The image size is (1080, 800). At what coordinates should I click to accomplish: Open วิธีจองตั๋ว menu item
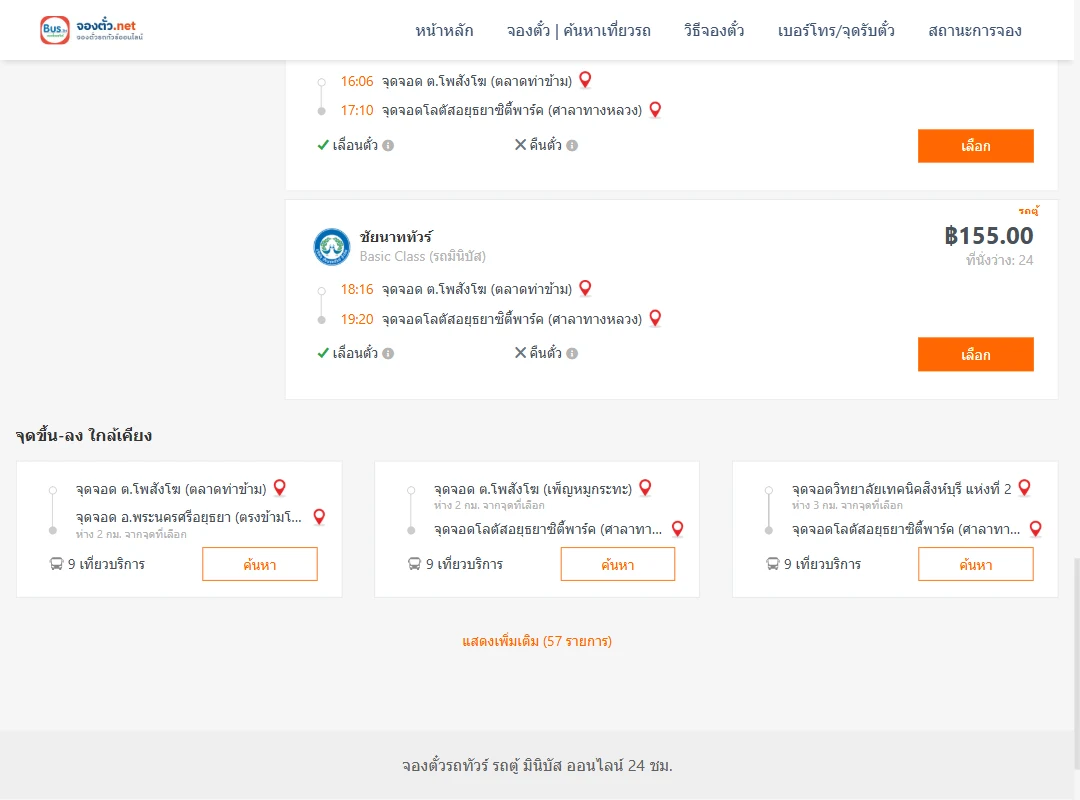(714, 31)
